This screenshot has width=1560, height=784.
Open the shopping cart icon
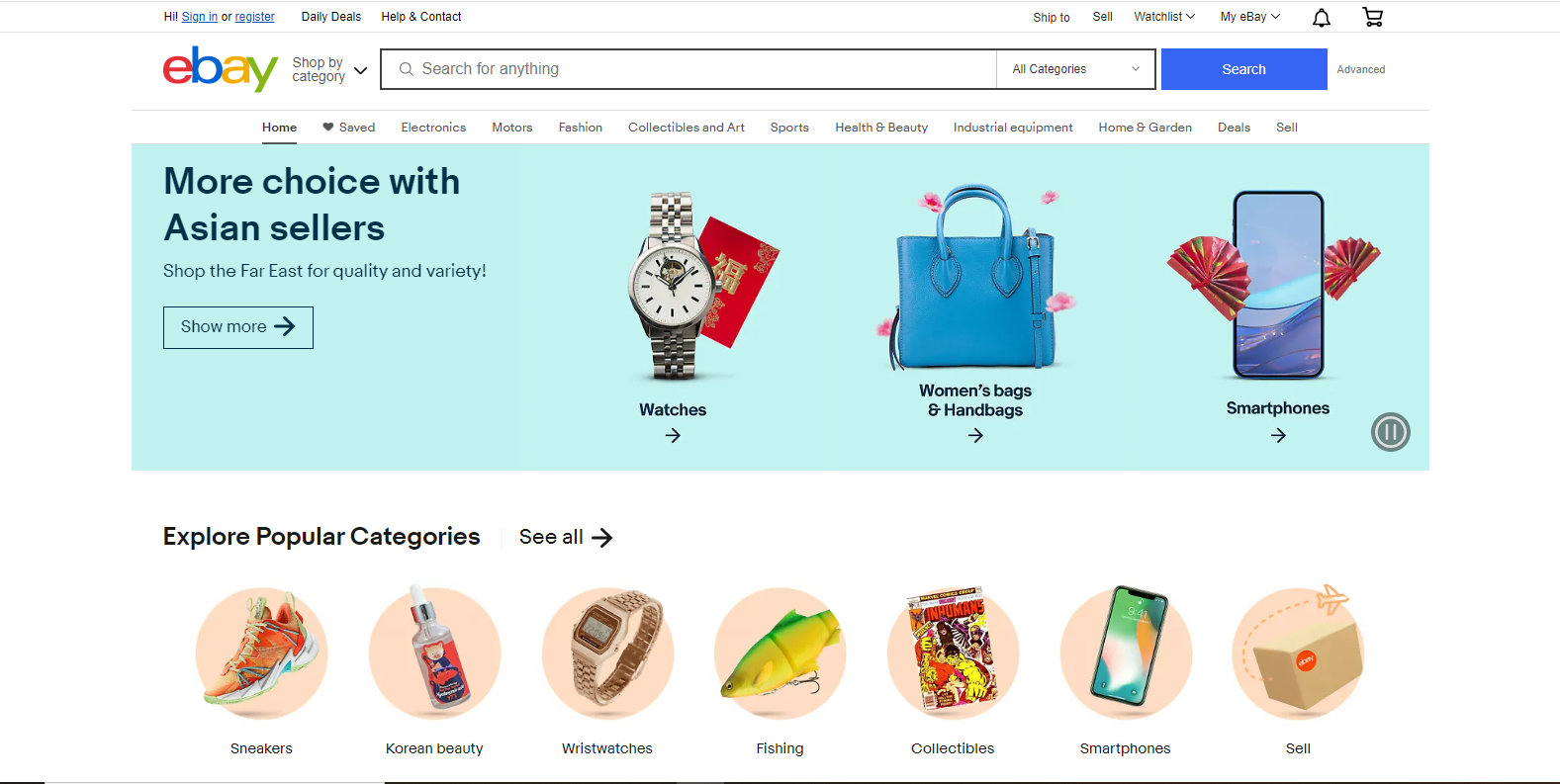[1372, 17]
